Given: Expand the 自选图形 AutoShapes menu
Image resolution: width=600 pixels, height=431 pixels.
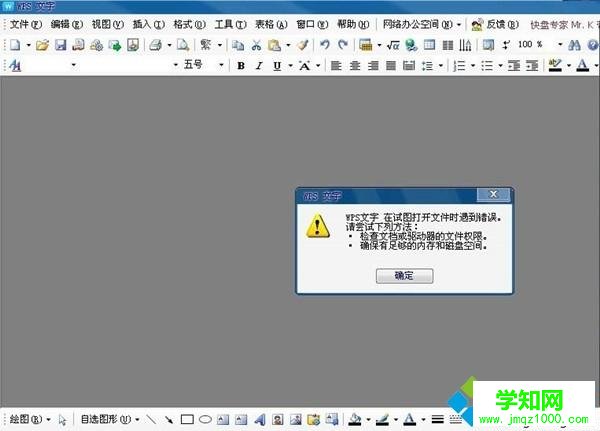Looking at the screenshot, I should point(110,420).
